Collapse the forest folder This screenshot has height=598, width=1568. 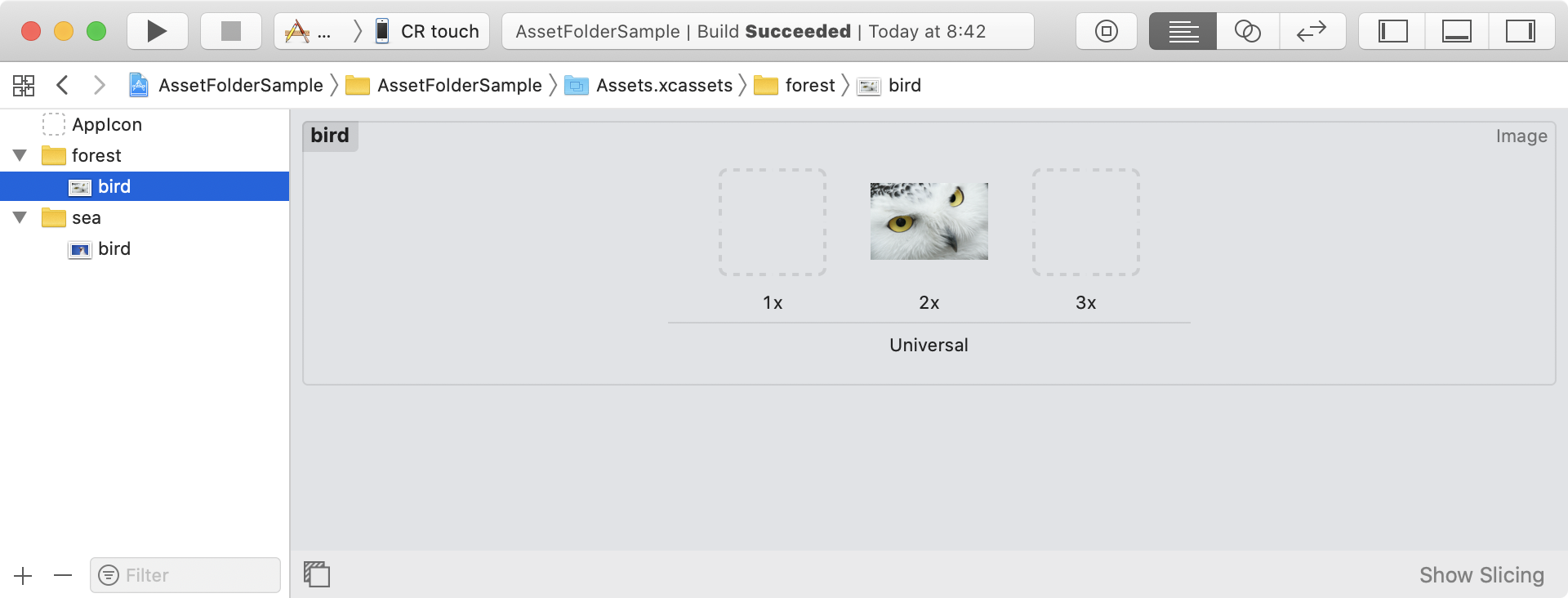pos(20,155)
